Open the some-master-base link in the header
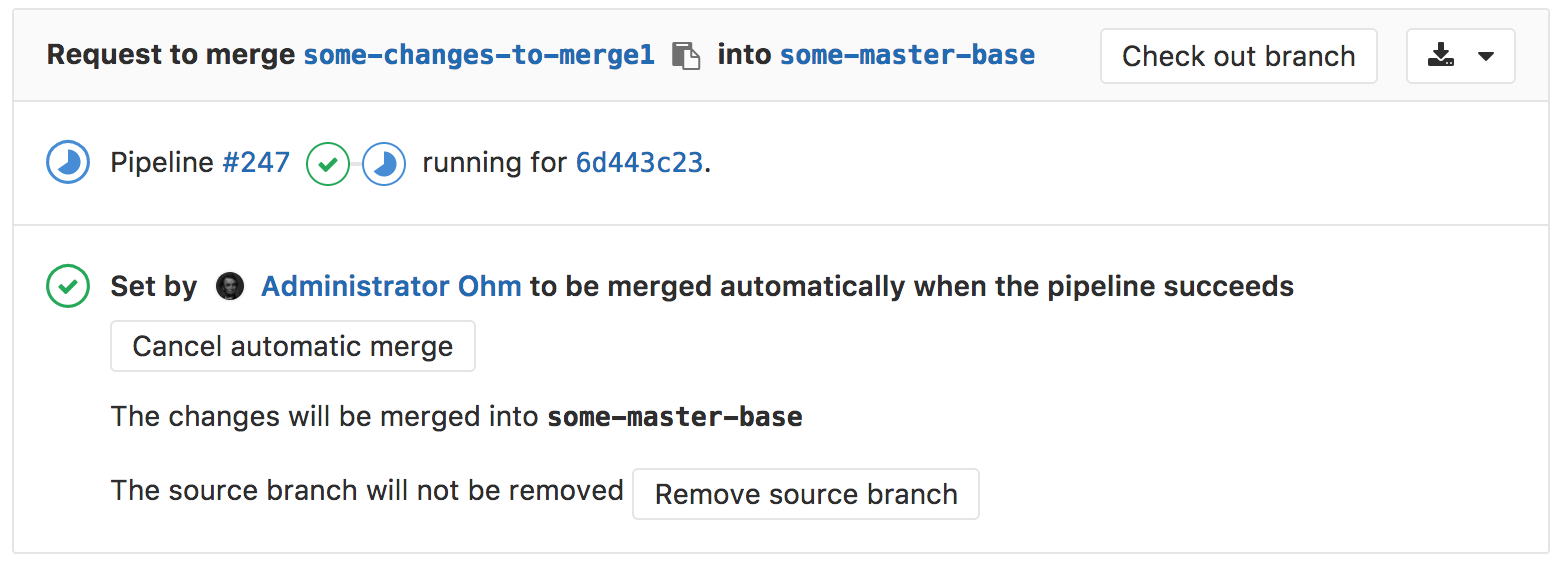 (x=907, y=55)
